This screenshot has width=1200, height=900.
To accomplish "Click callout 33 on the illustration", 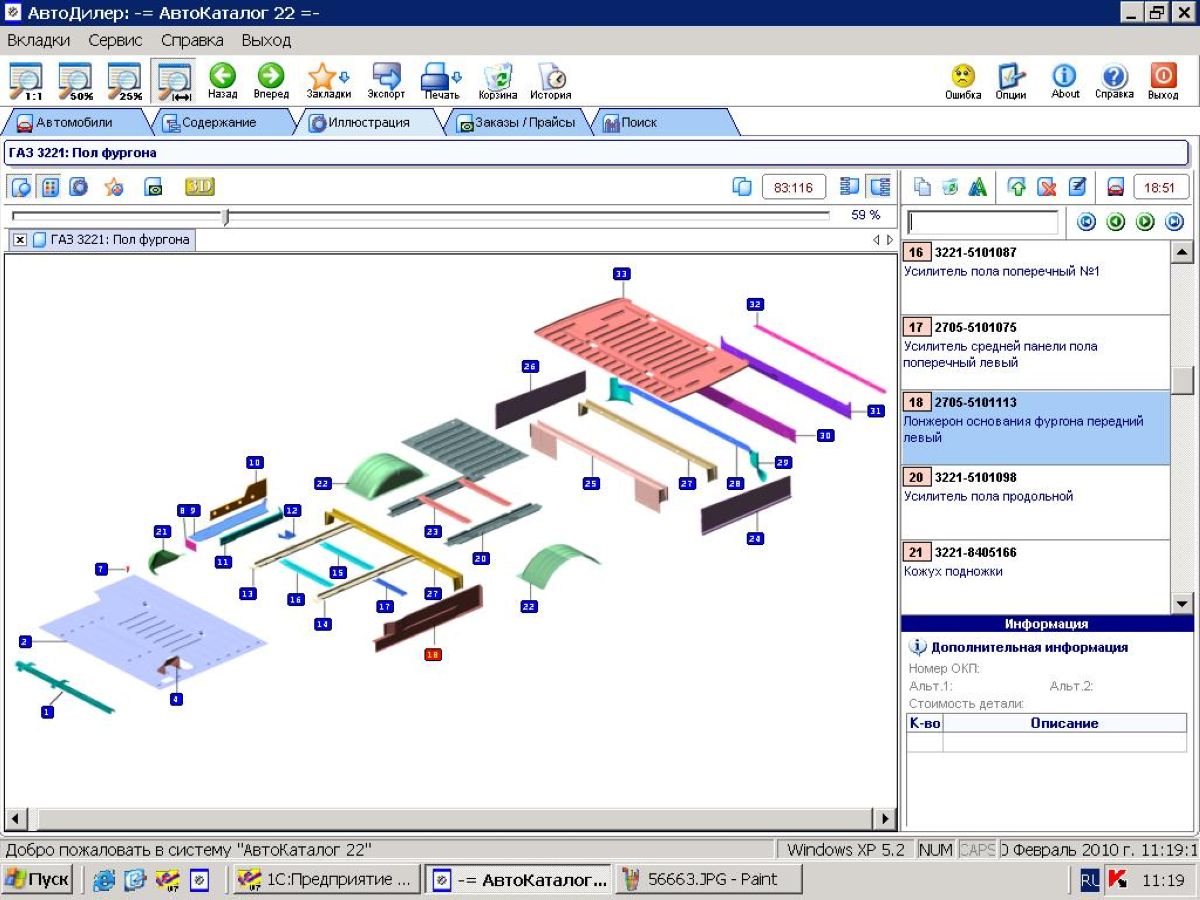I will pyautogui.click(x=621, y=274).
